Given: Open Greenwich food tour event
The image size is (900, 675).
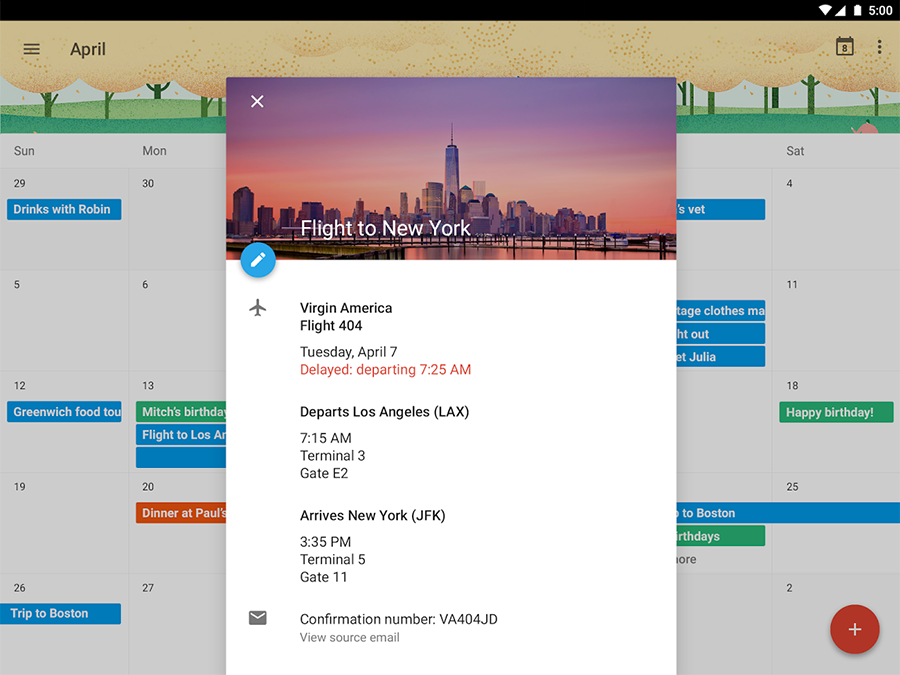Looking at the screenshot, I should (64, 412).
